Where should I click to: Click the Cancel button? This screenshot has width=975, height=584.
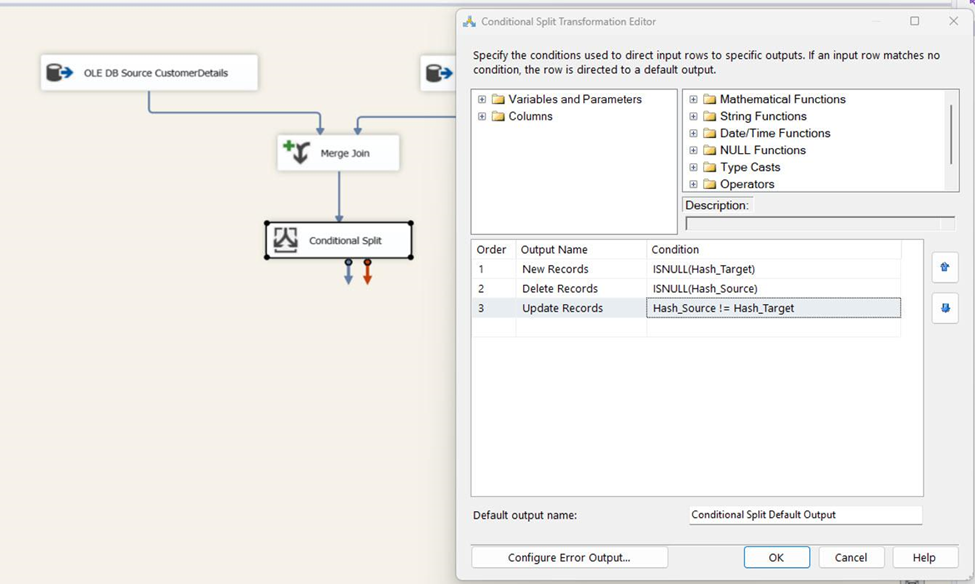click(851, 557)
